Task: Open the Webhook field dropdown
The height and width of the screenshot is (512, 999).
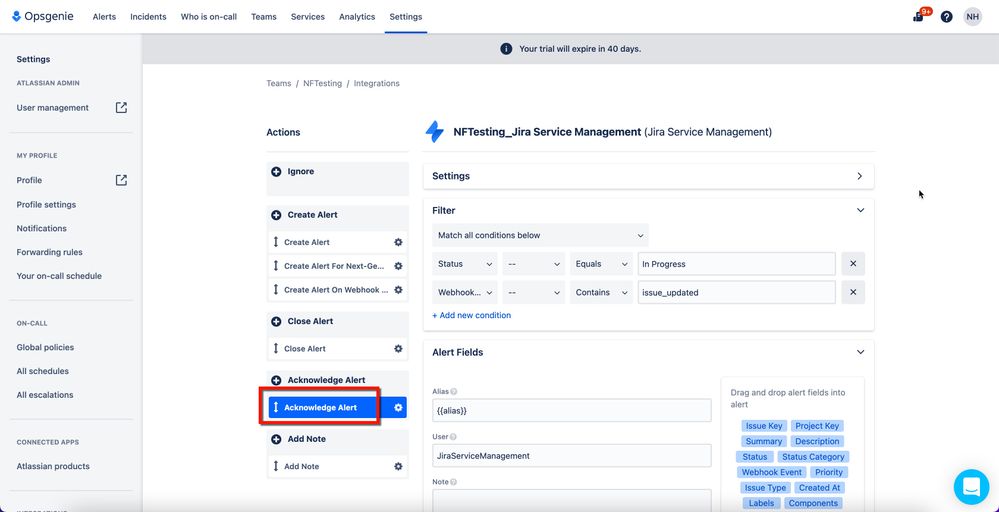Action: pyautogui.click(x=464, y=292)
